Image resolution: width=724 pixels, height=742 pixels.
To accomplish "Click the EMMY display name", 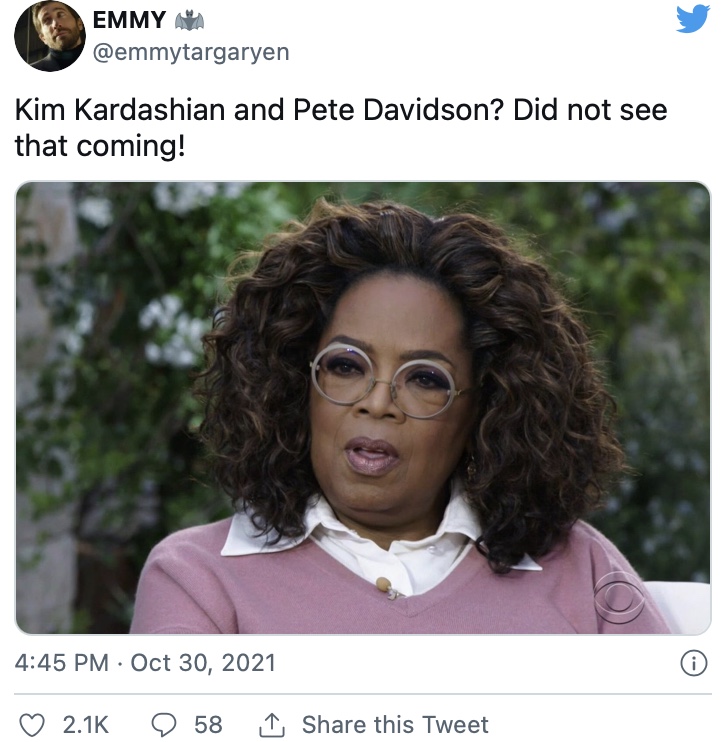I will (x=129, y=20).
